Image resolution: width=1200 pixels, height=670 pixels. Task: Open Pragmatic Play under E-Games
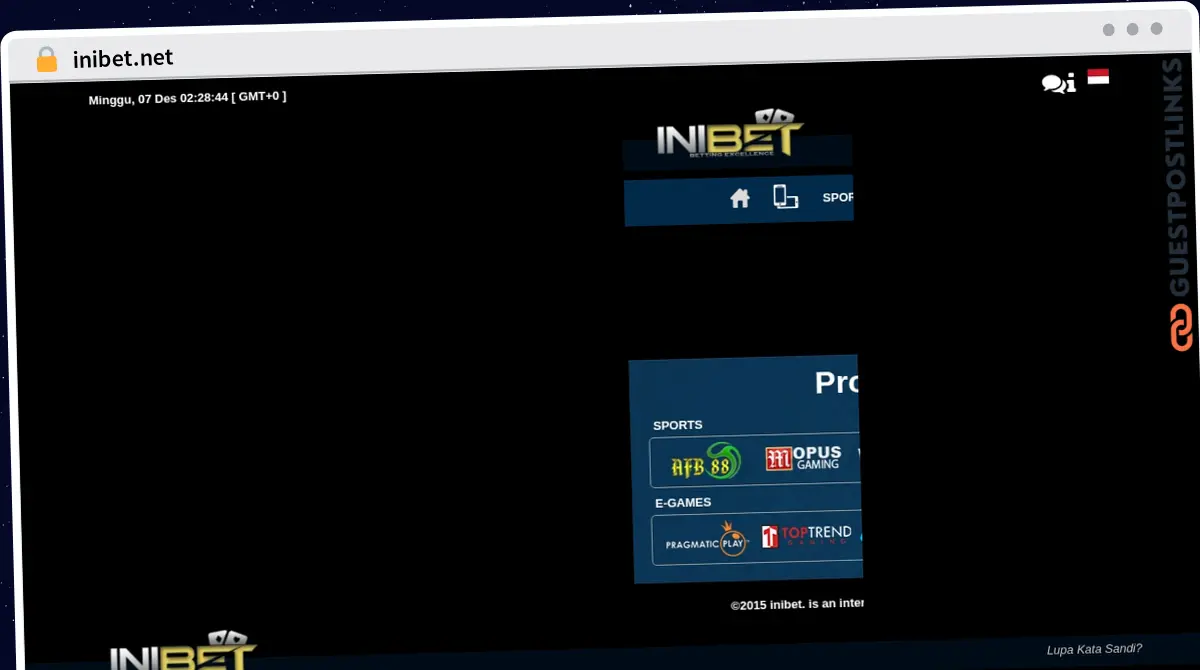(x=704, y=540)
